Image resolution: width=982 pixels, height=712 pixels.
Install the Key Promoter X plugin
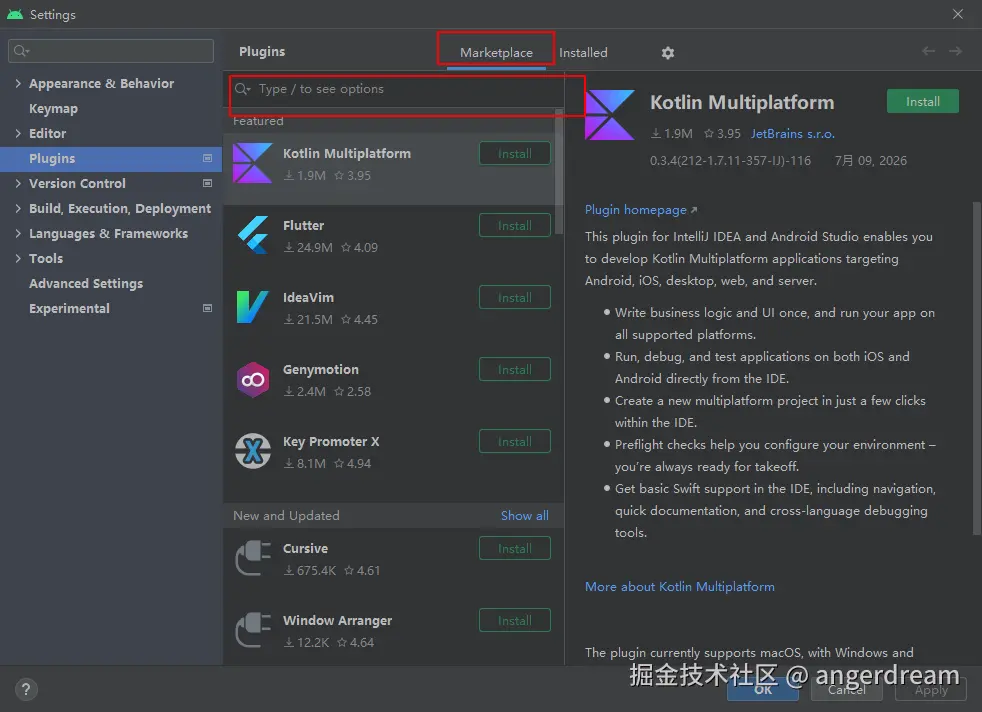click(x=515, y=441)
